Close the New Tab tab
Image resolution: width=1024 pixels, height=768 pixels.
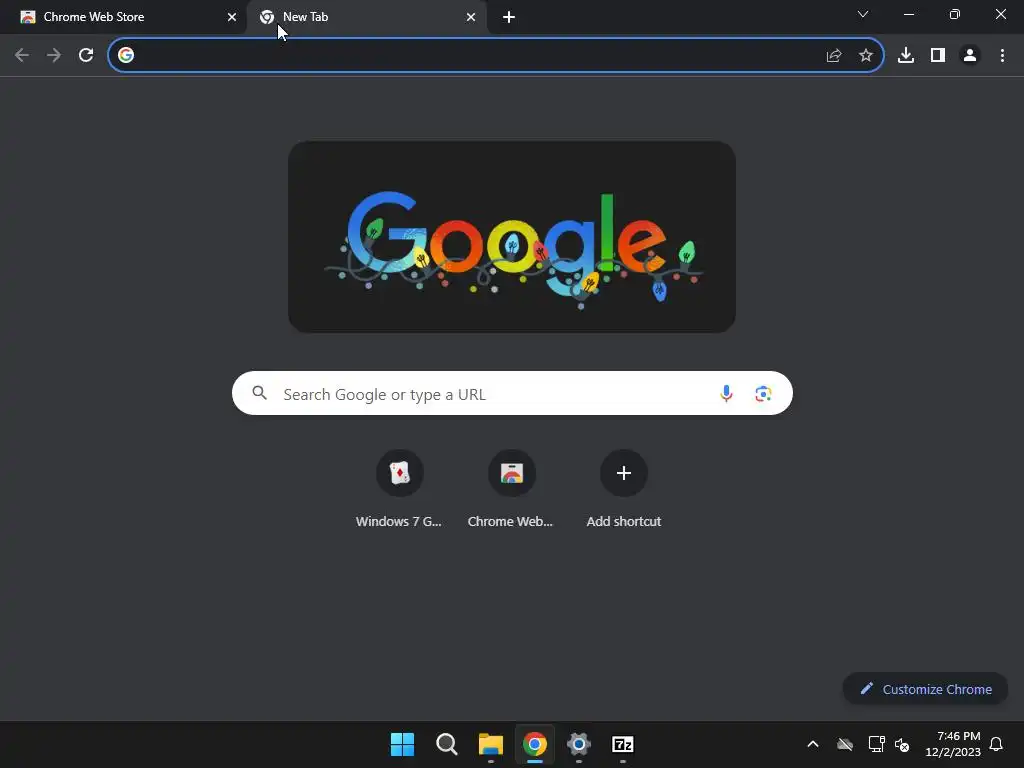471,18
